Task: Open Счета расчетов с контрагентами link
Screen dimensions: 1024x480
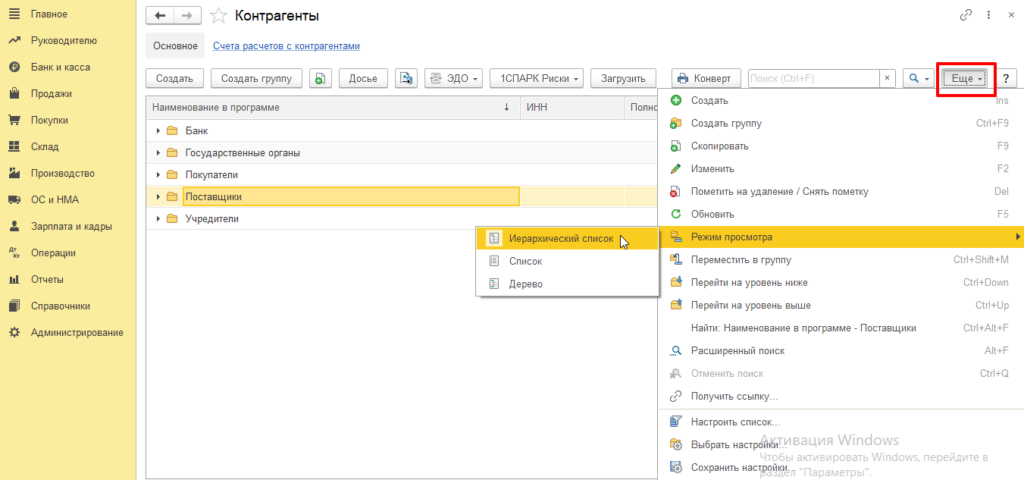Action: 286,46
